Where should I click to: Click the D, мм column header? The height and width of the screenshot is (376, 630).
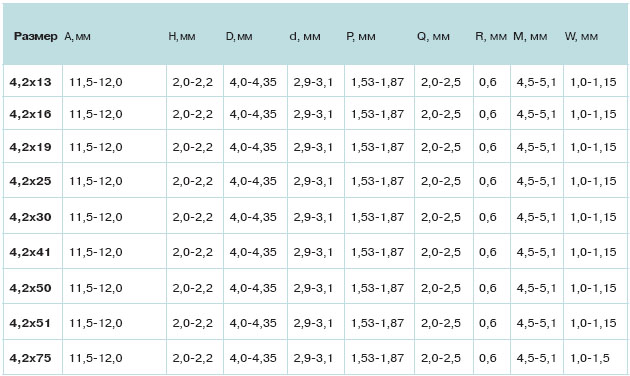(x=239, y=37)
